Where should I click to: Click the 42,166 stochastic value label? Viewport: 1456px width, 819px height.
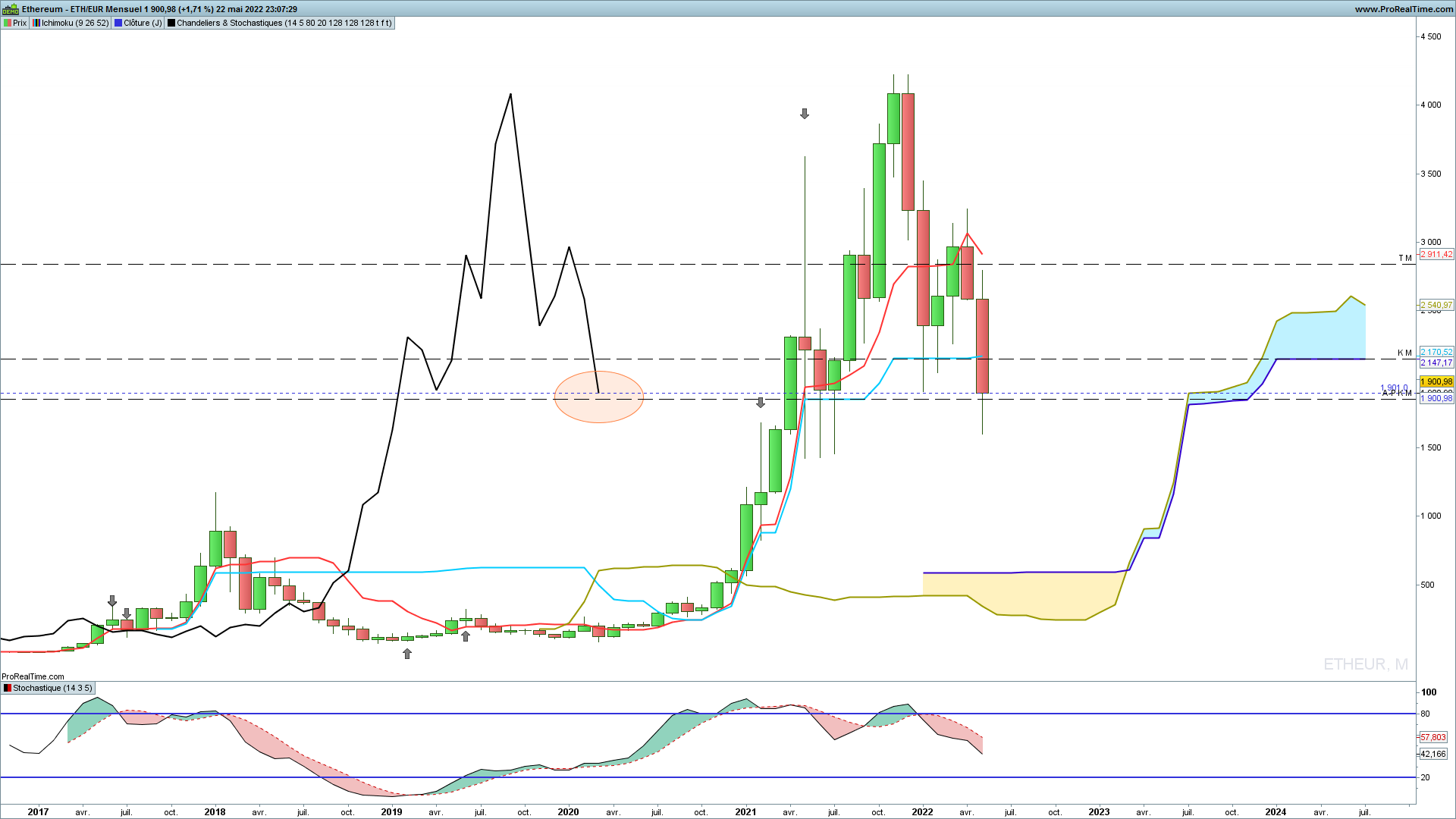pyautogui.click(x=1433, y=754)
